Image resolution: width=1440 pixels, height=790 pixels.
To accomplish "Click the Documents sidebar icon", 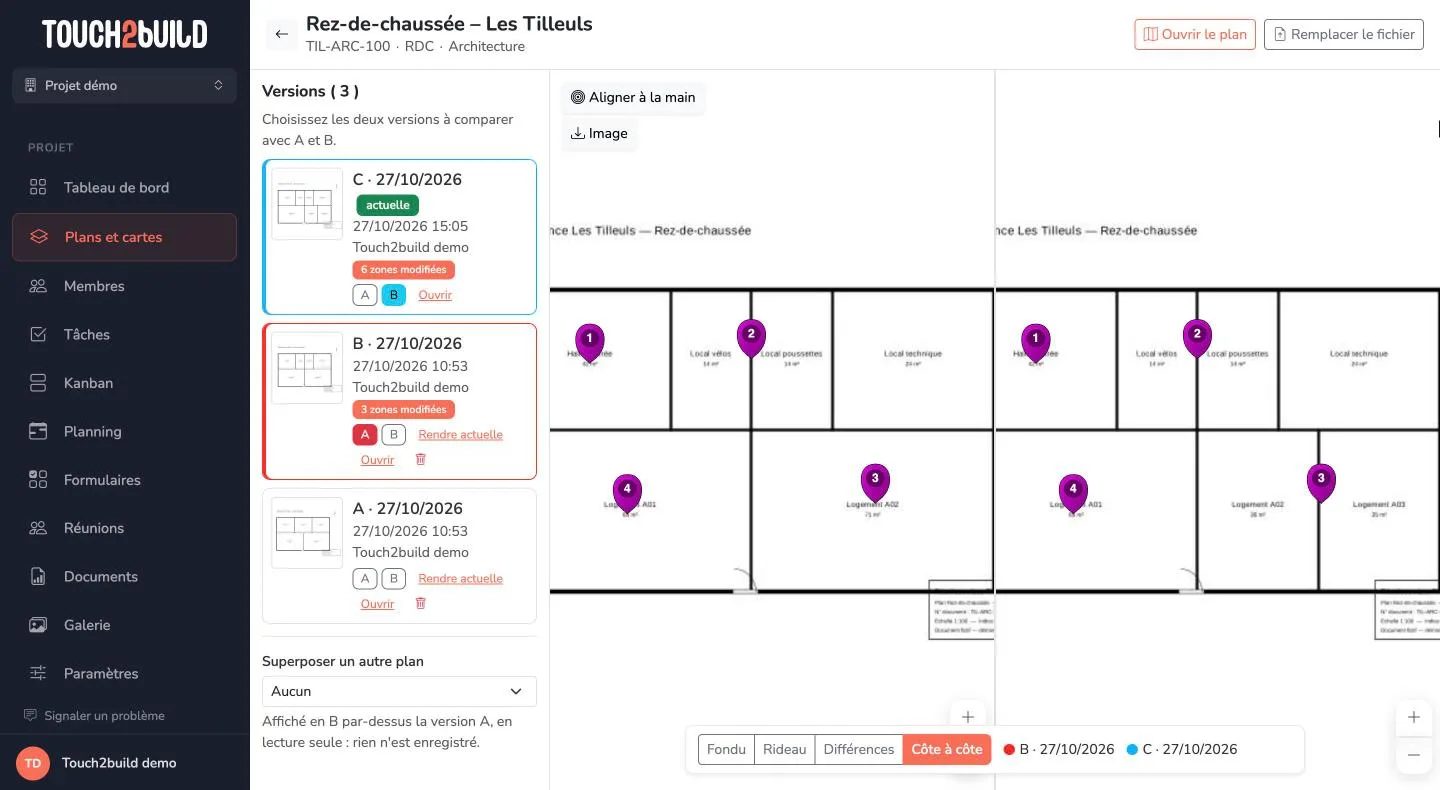I will pyautogui.click(x=38, y=576).
